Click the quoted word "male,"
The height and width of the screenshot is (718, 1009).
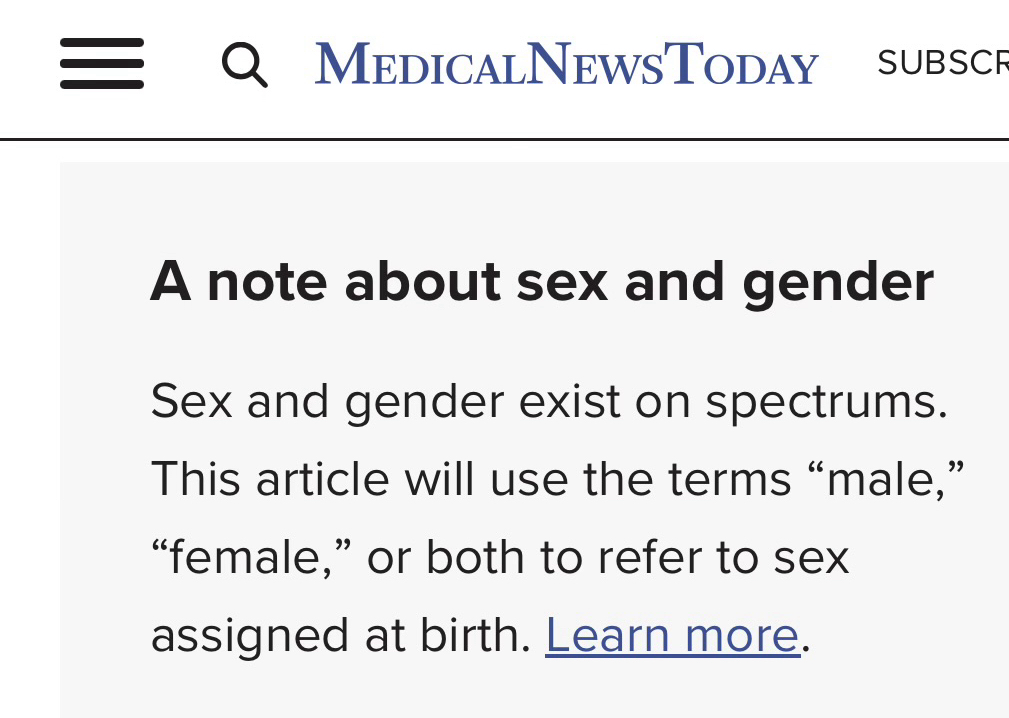(x=885, y=479)
